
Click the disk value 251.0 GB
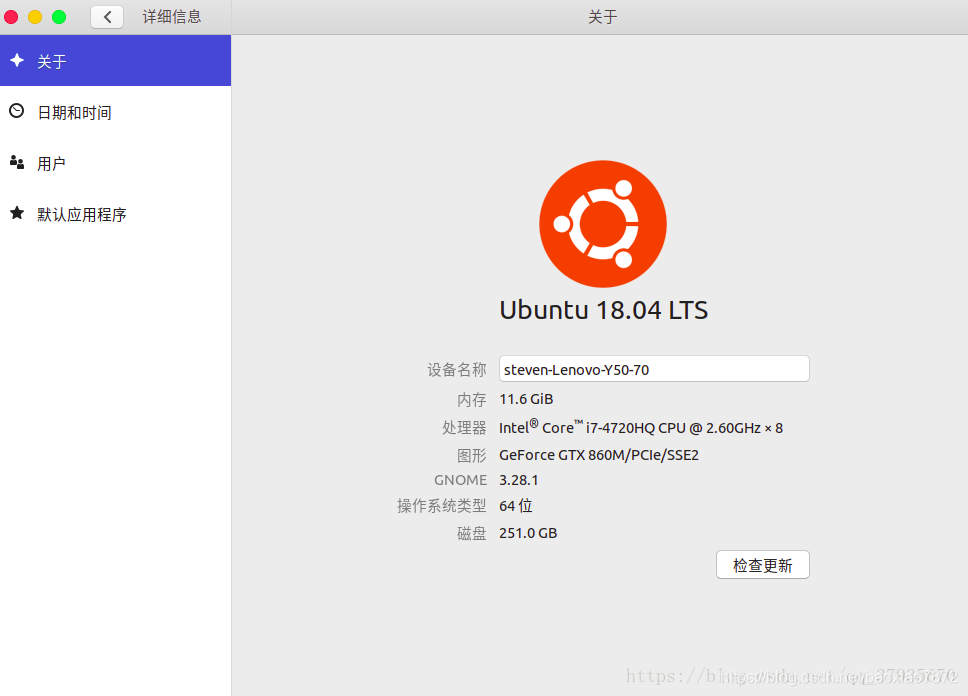point(528,533)
